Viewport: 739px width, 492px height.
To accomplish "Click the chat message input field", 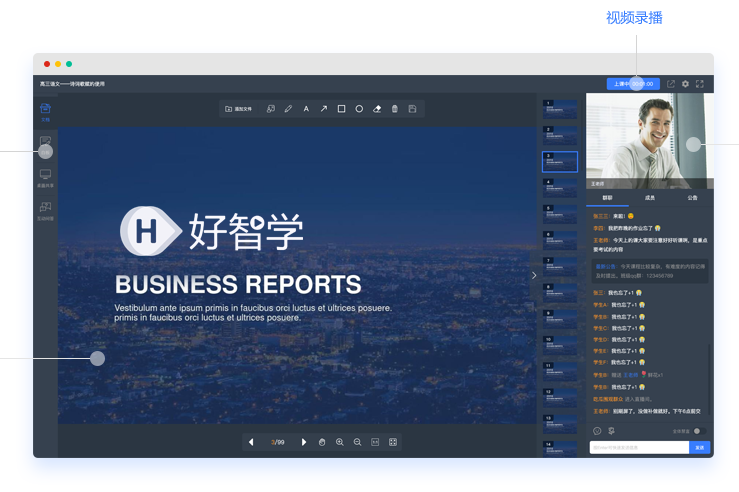I will click(x=639, y=447).
